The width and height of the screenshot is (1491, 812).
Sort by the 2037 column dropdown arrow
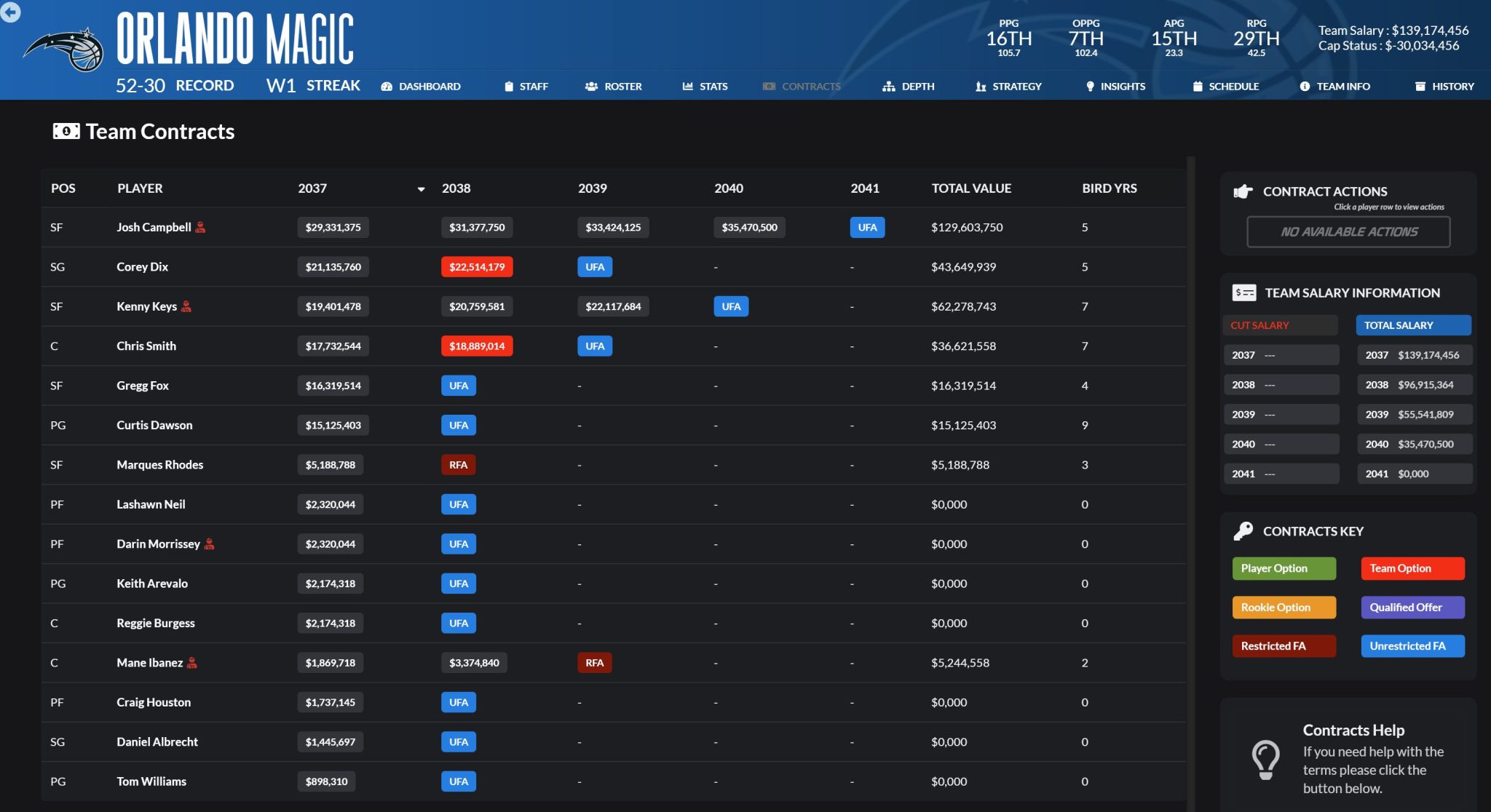[421, 189]
